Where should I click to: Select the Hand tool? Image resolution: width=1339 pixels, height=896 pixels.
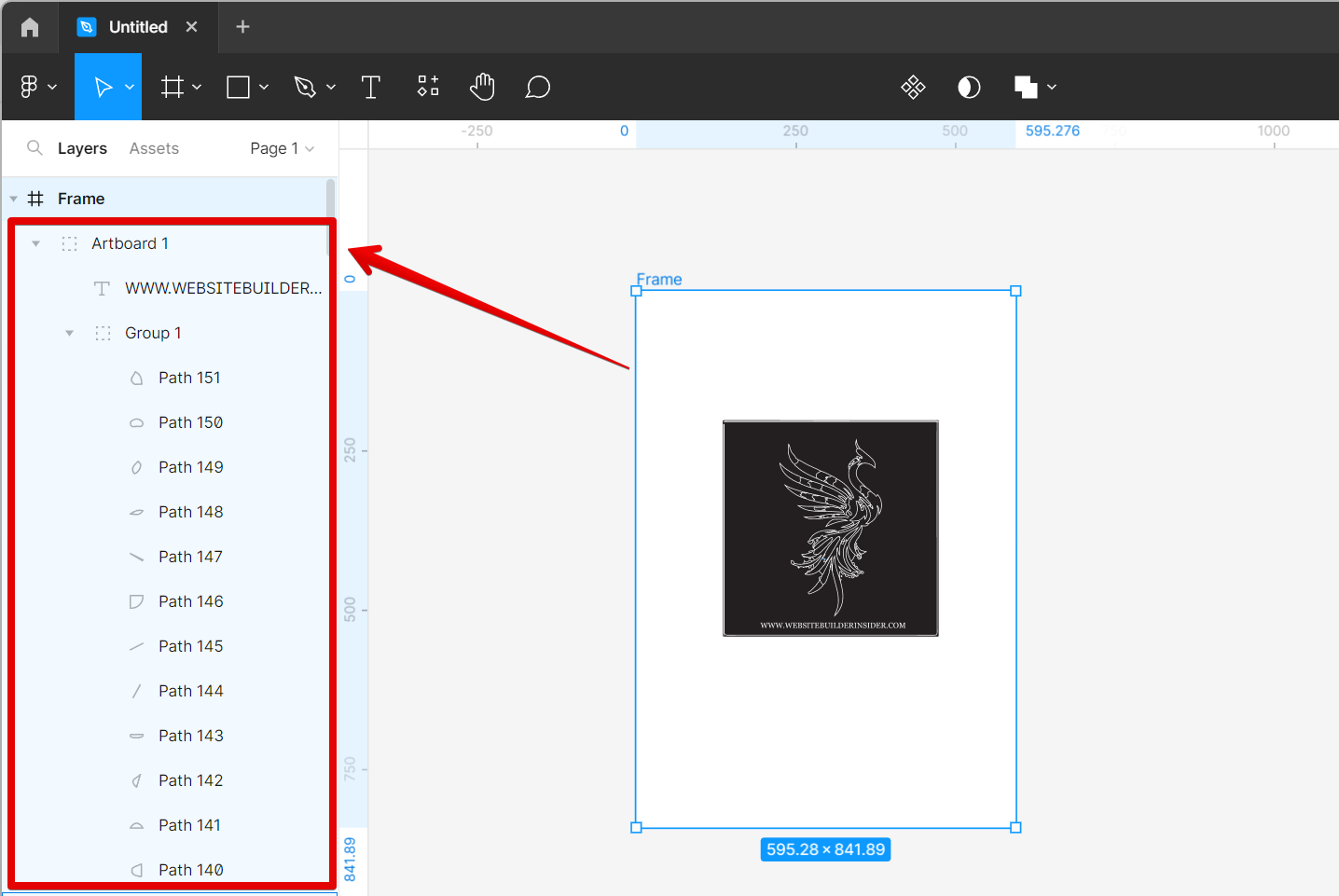click(482, 87)
